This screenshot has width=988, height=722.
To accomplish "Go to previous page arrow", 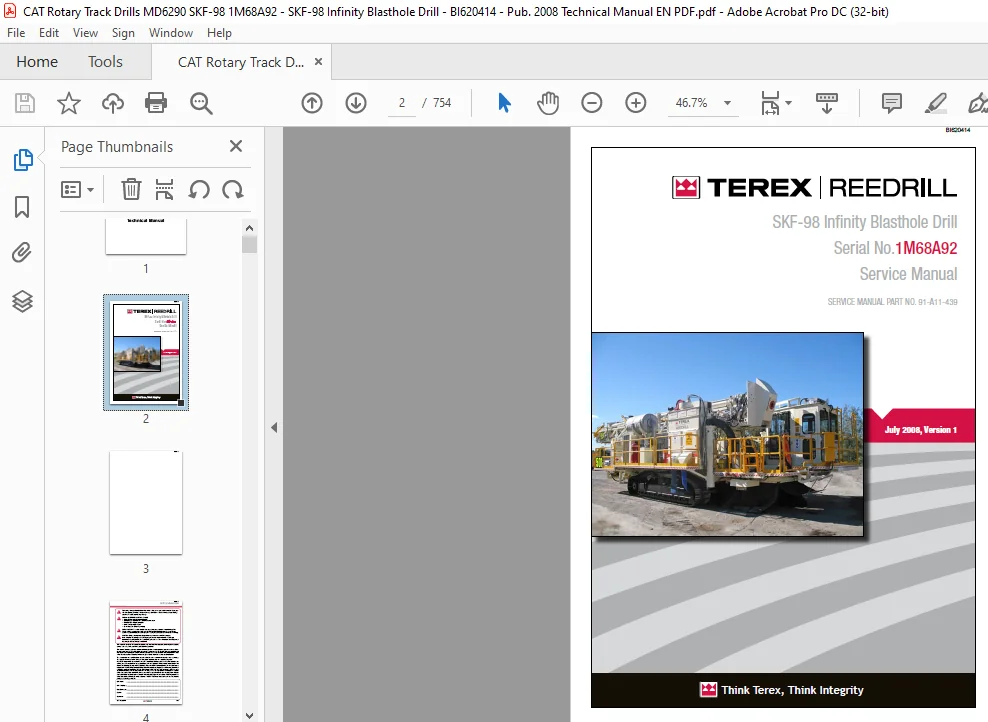I will coord(312,103).
